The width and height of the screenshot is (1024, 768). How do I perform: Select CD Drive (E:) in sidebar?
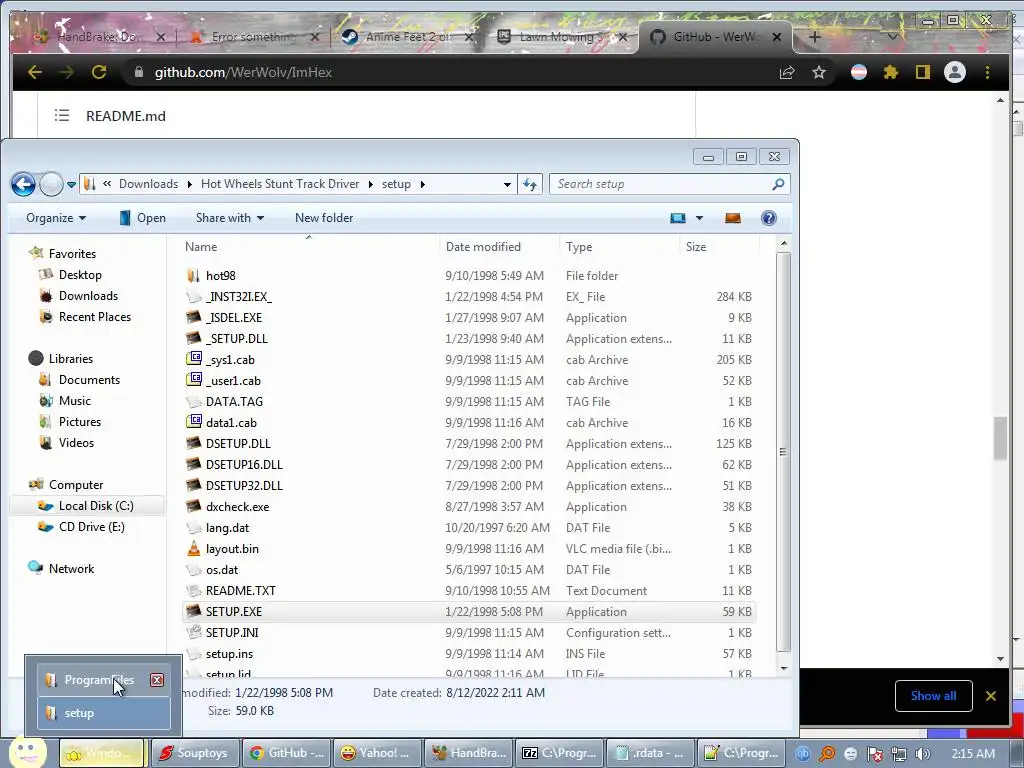91,526
